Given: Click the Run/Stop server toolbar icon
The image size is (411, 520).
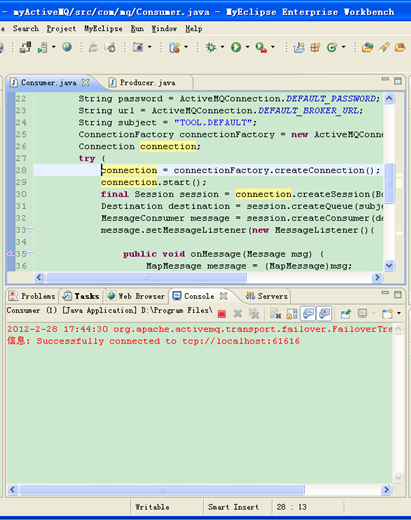Looking at the screenshot, I should tap(42, 47).
